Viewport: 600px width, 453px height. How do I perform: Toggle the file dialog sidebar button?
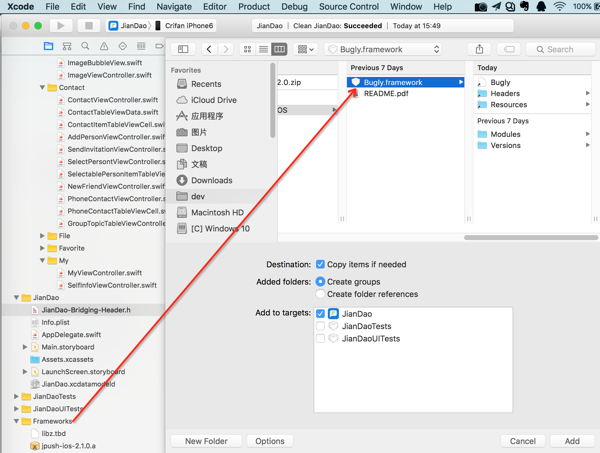(183, 49)
